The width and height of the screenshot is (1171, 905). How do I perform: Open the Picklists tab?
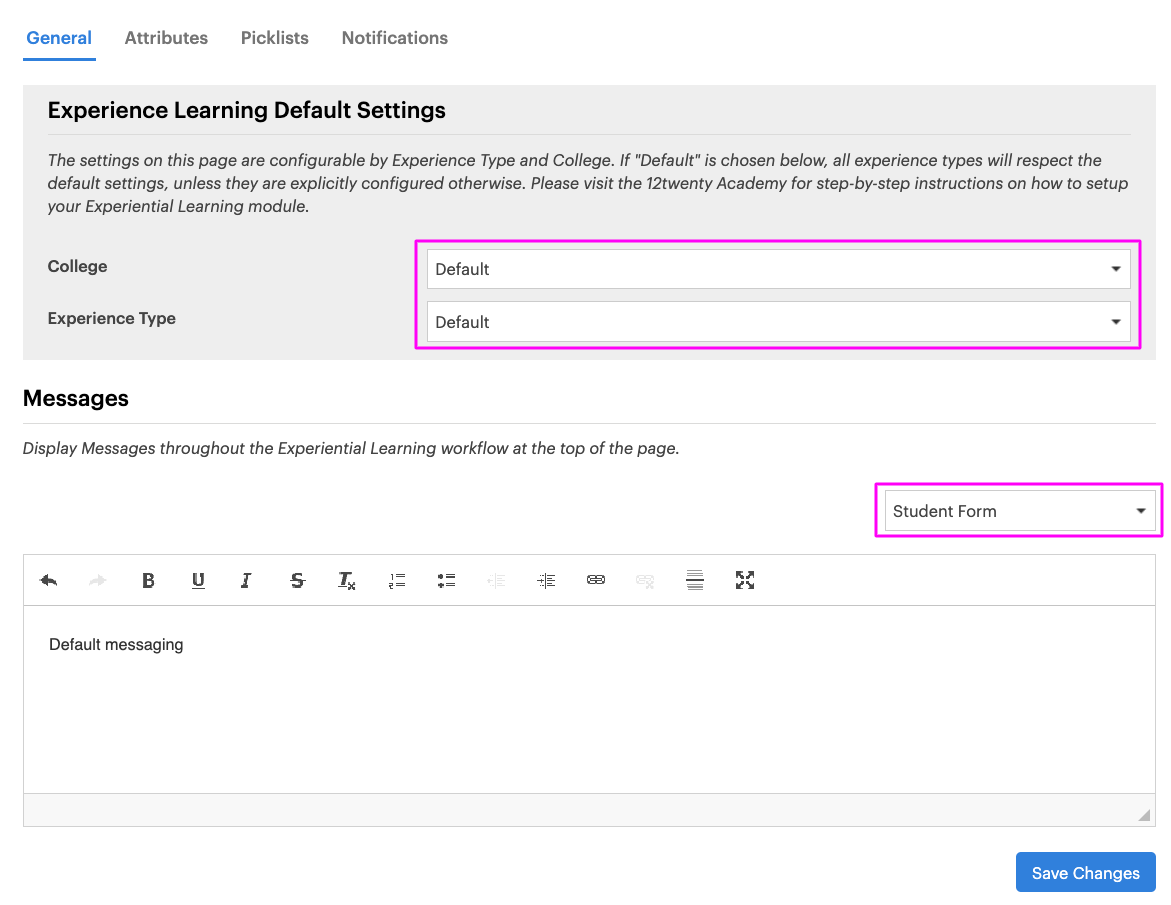click(x=275, y=38)
